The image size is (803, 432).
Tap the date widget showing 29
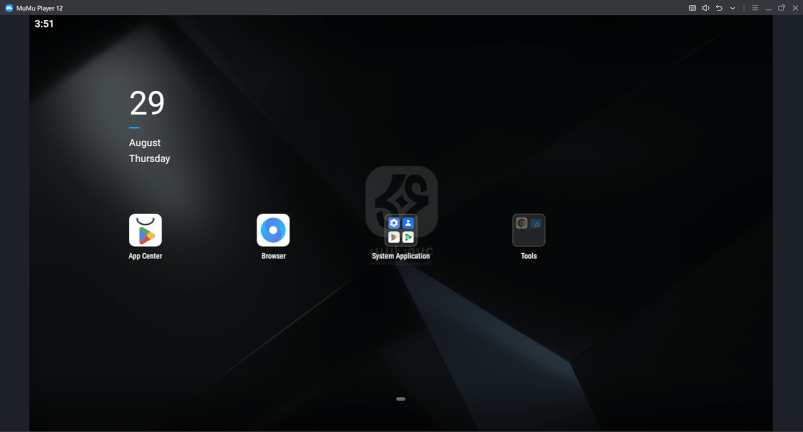click(147, 104)
